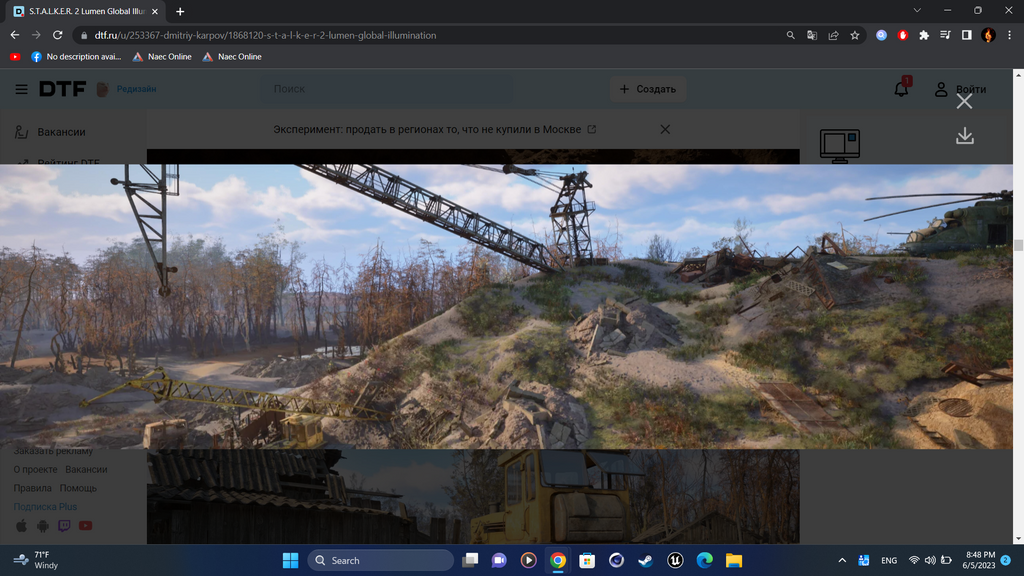This screenshot has height=576, width=1024.
Task: Download the image with the download arrow
Action: coord(965,136)
